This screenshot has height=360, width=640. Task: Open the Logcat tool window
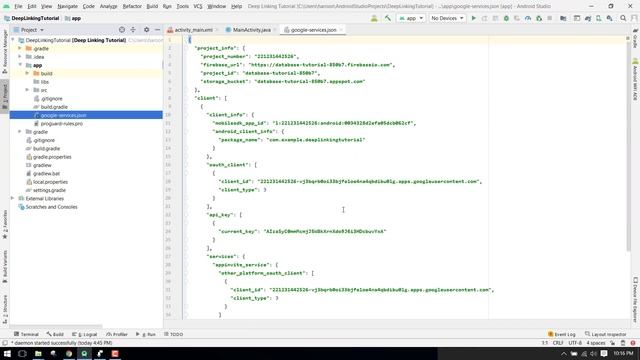coord(84,334)
